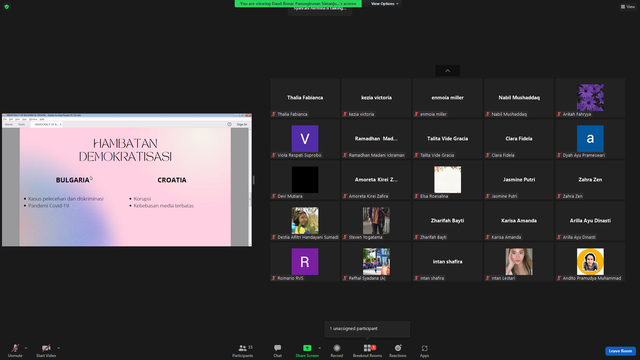
Task: Select the DEMOCRACY document tab in Acrobat
Action: point(47,124)
